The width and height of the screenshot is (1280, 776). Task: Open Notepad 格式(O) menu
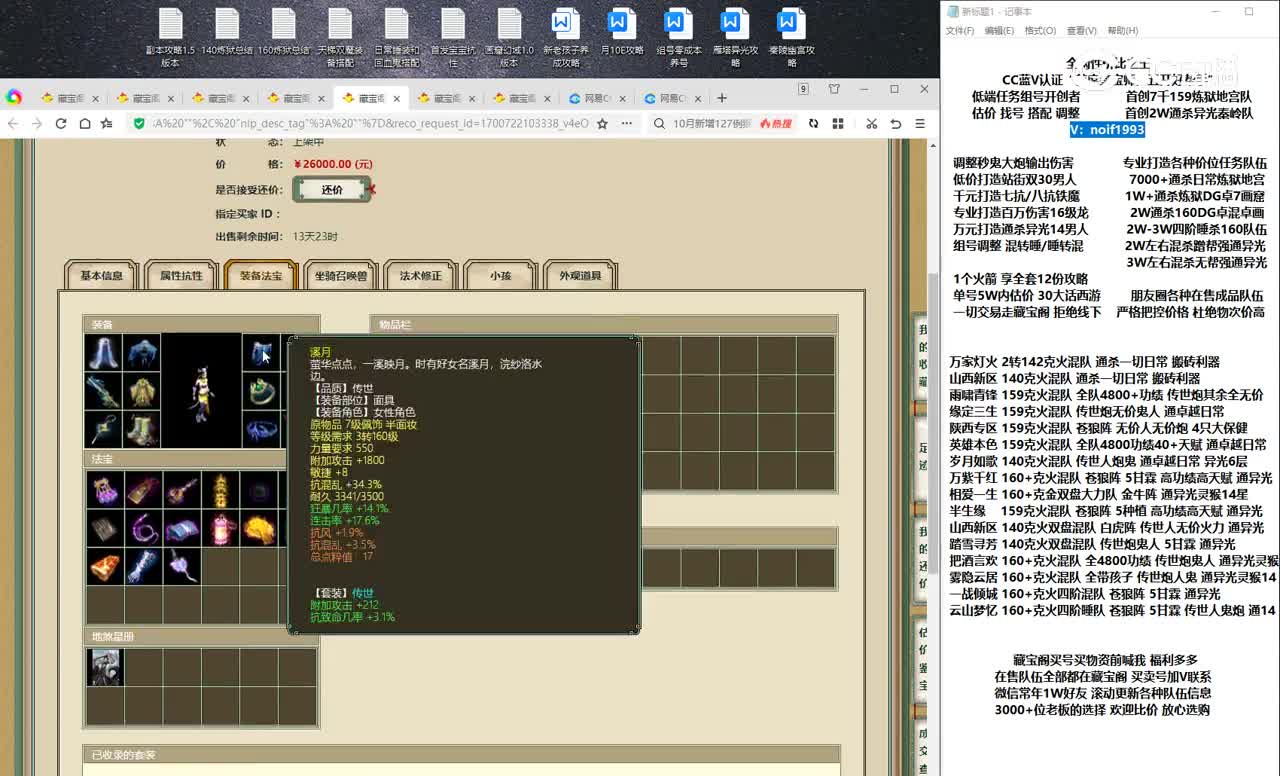pyautogui.click(x=1040, y=31)
